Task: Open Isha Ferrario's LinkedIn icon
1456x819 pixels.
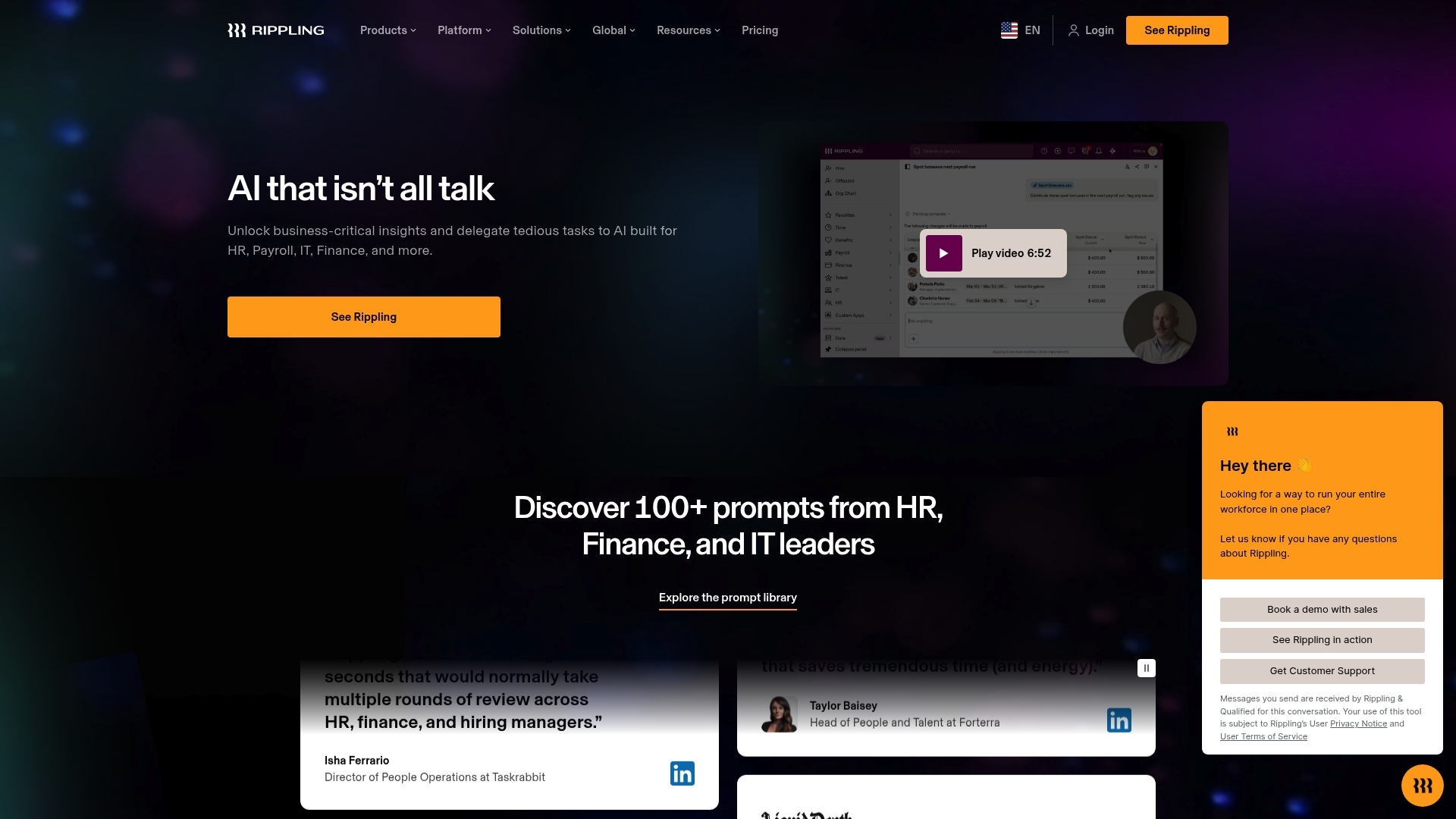Action: coord(682,773)
